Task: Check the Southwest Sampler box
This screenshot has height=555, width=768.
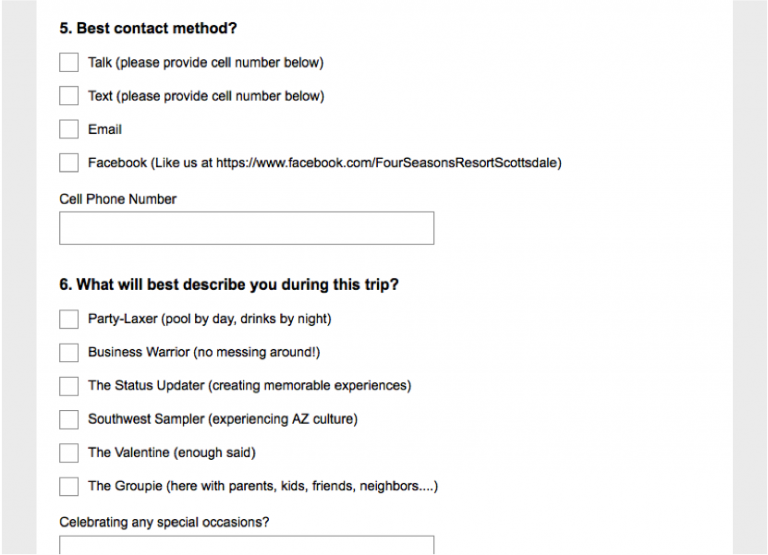Action: [x=69, y=419]
